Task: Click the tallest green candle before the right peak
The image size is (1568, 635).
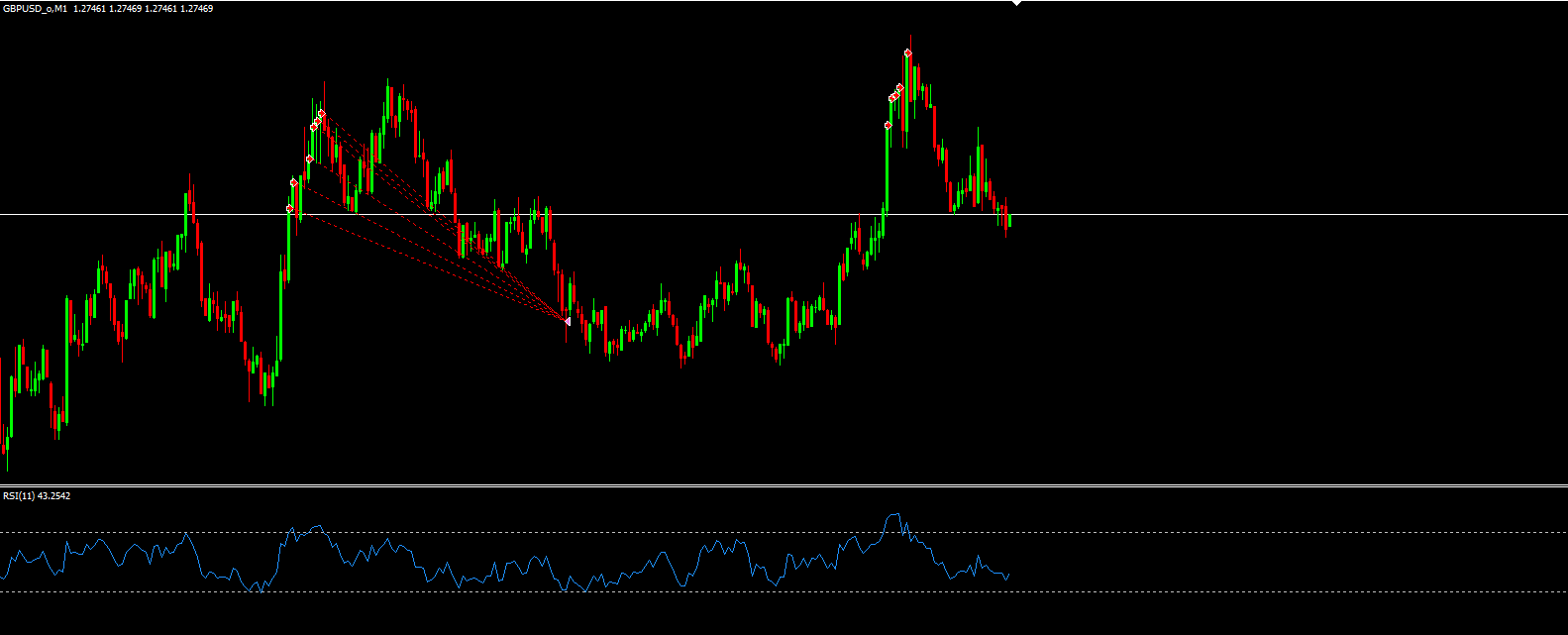Action: click(887, 168)
